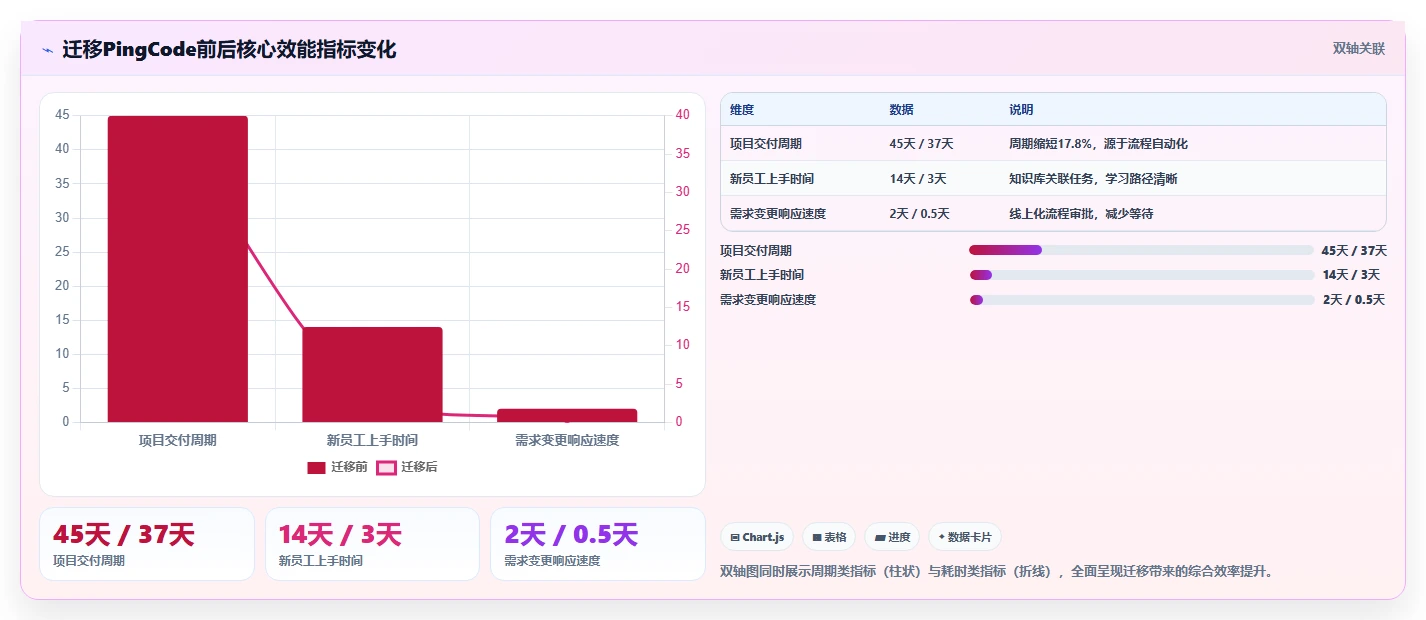Click the 说明 column header
This screenshot has height=620, width=1426.
coord(1021,110)
